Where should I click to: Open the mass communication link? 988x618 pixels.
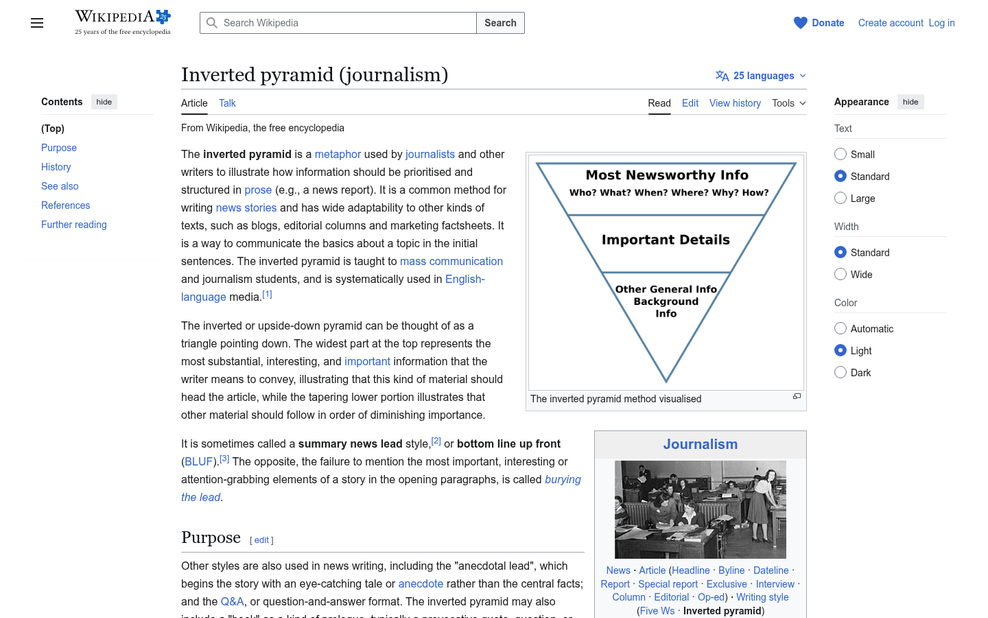[x=451, y=261]
